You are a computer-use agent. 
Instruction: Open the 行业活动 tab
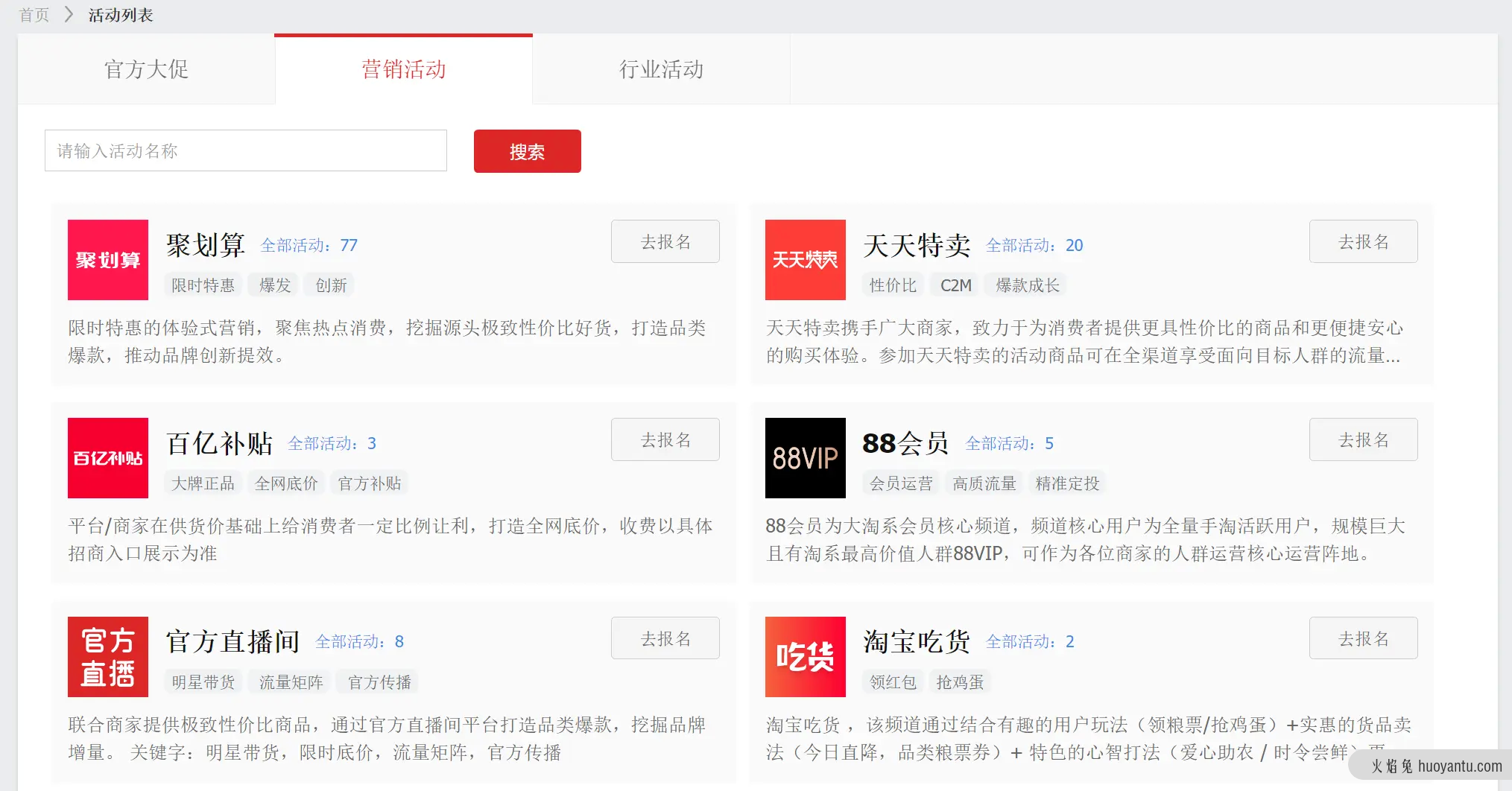click(x=662, y=69)
